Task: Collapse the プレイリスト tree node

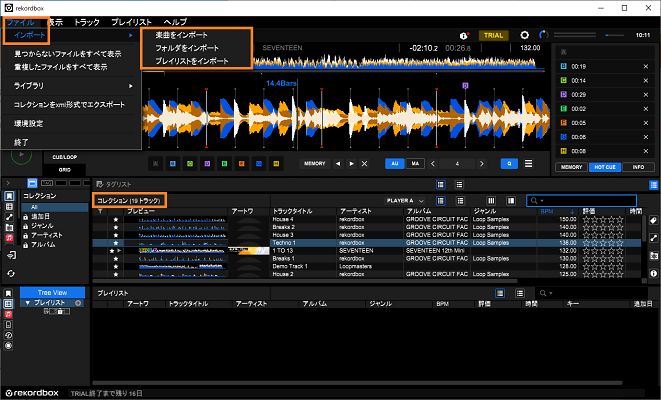Action: pos(28,303)
